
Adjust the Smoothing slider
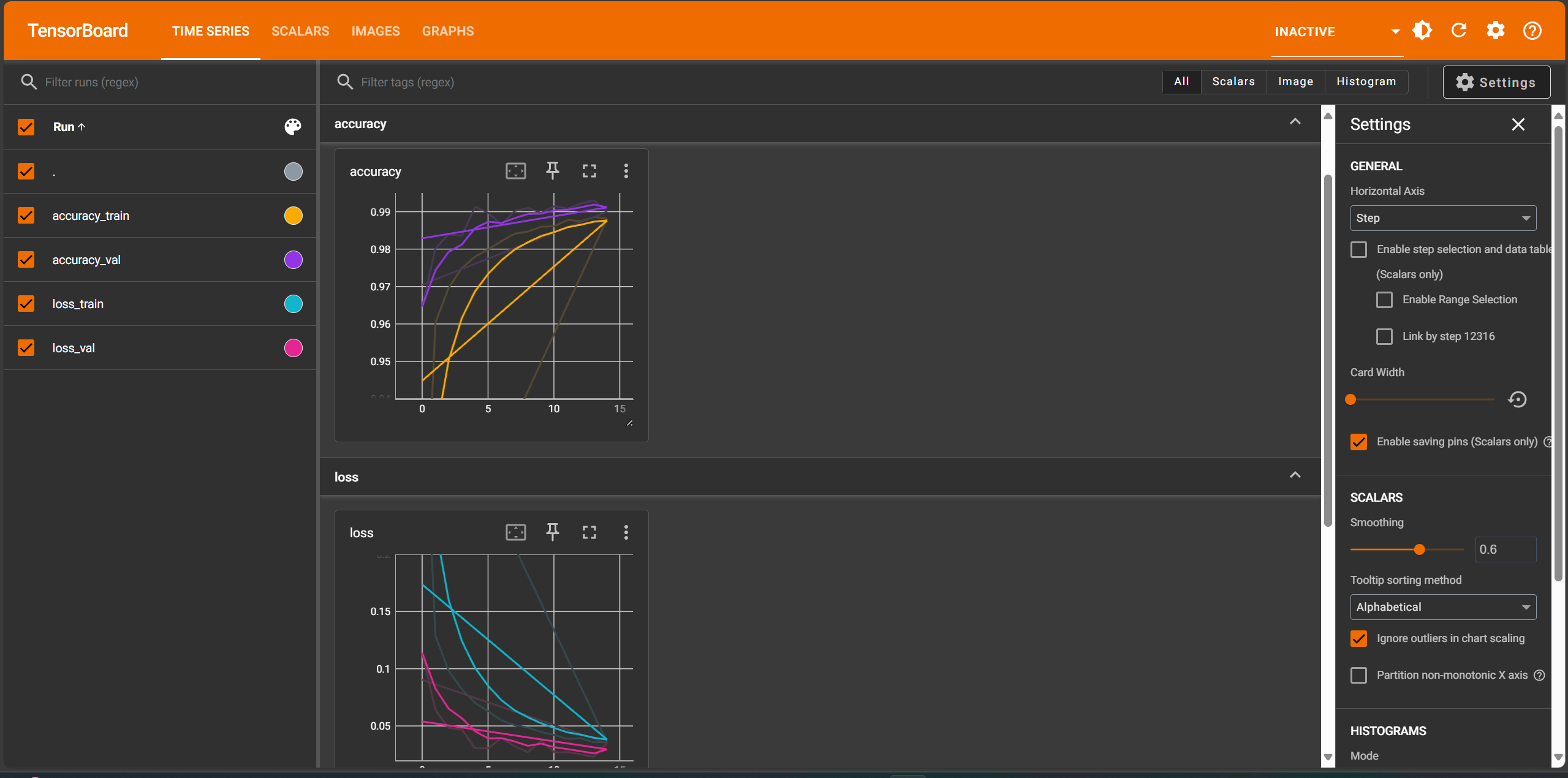point(1419,550)
